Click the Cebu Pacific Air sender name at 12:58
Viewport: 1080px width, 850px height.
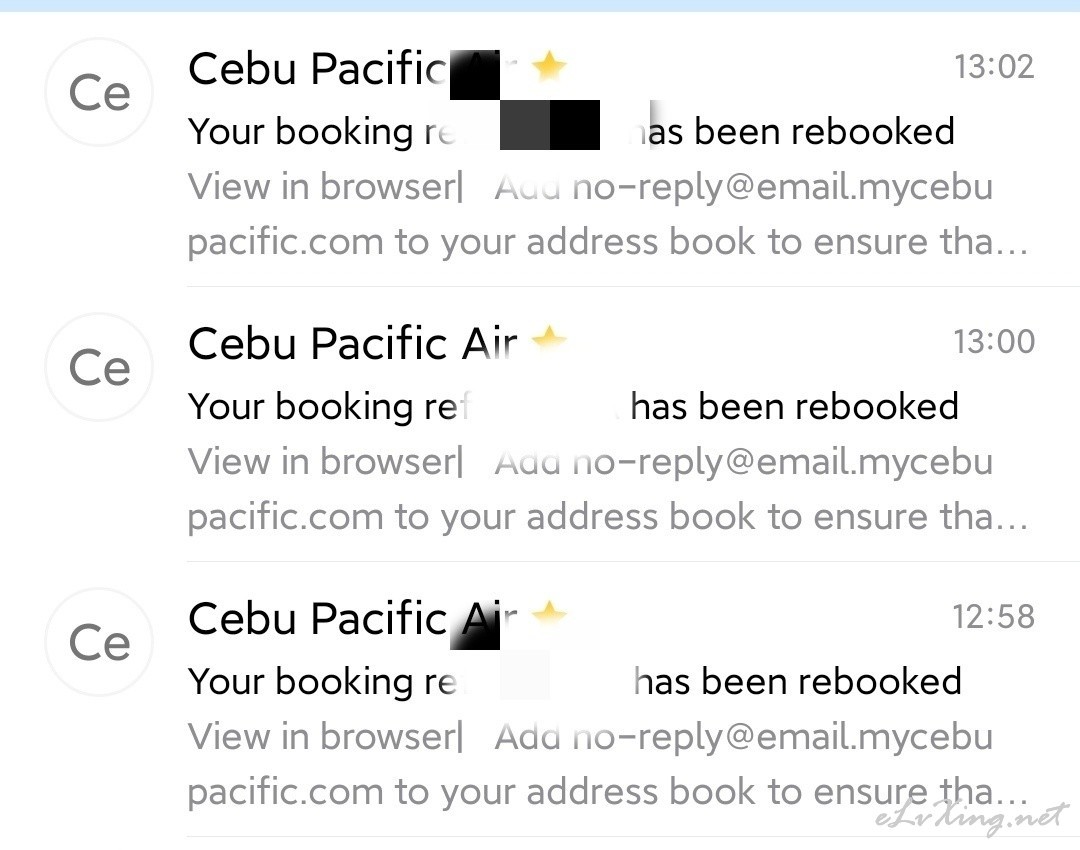(352, 618)
